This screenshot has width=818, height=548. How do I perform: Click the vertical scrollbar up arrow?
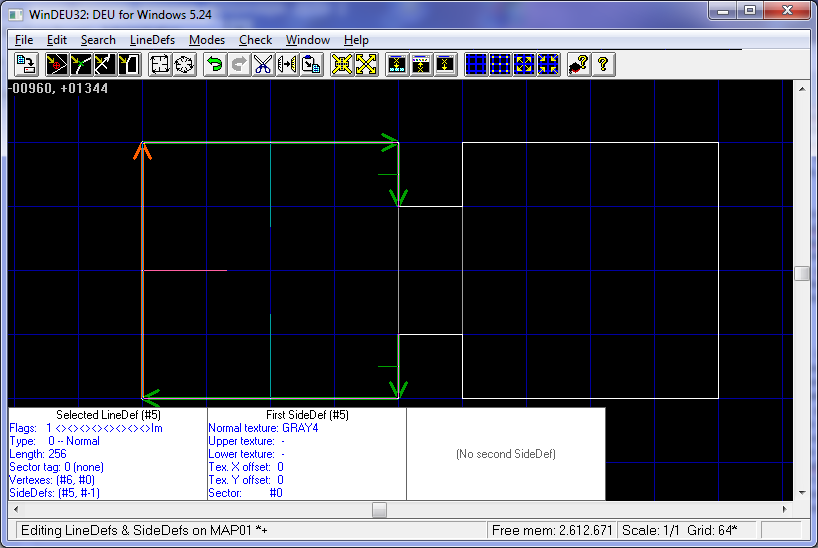click(x=802, y=89)
